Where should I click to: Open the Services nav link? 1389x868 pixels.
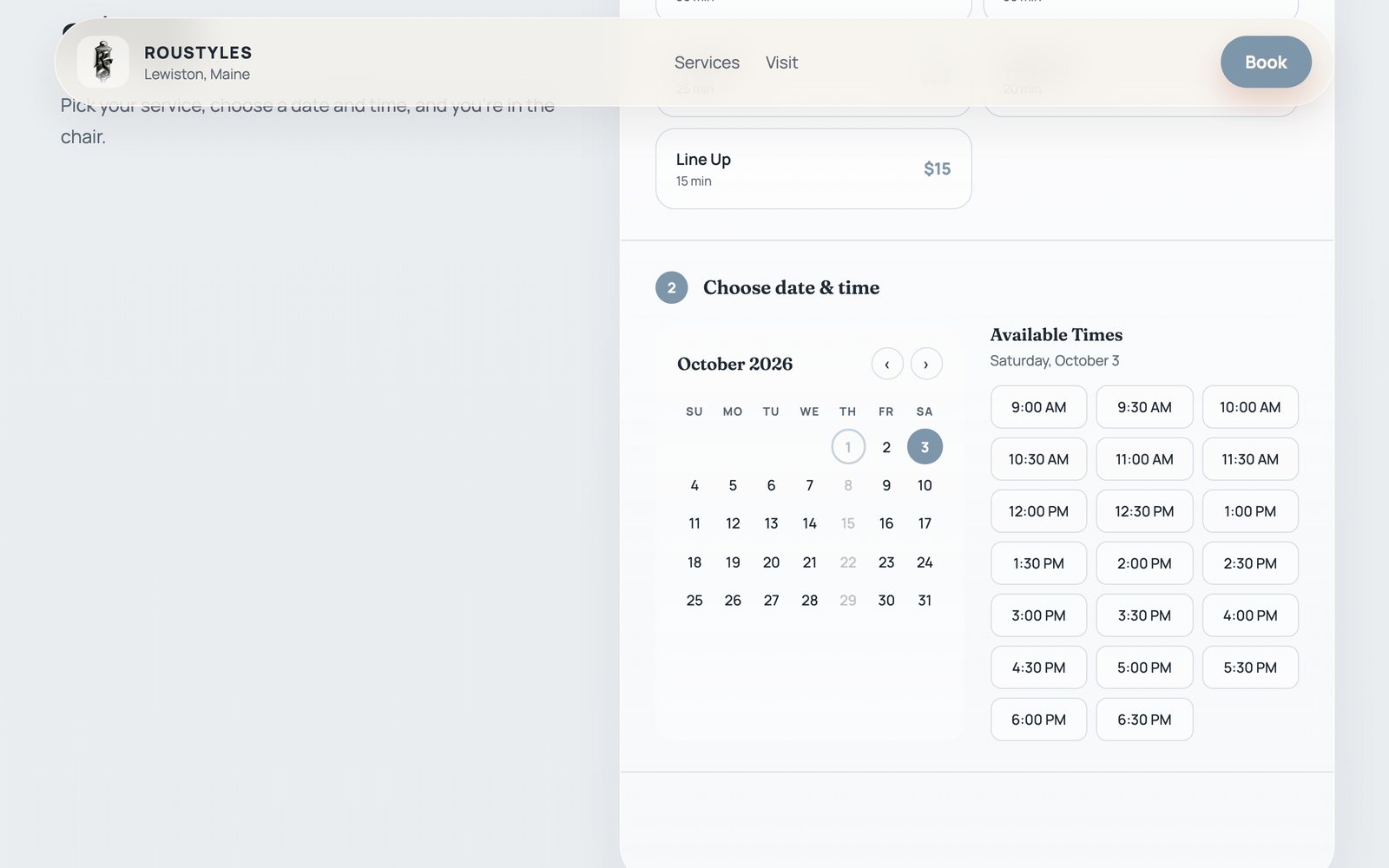click(707, 62)
